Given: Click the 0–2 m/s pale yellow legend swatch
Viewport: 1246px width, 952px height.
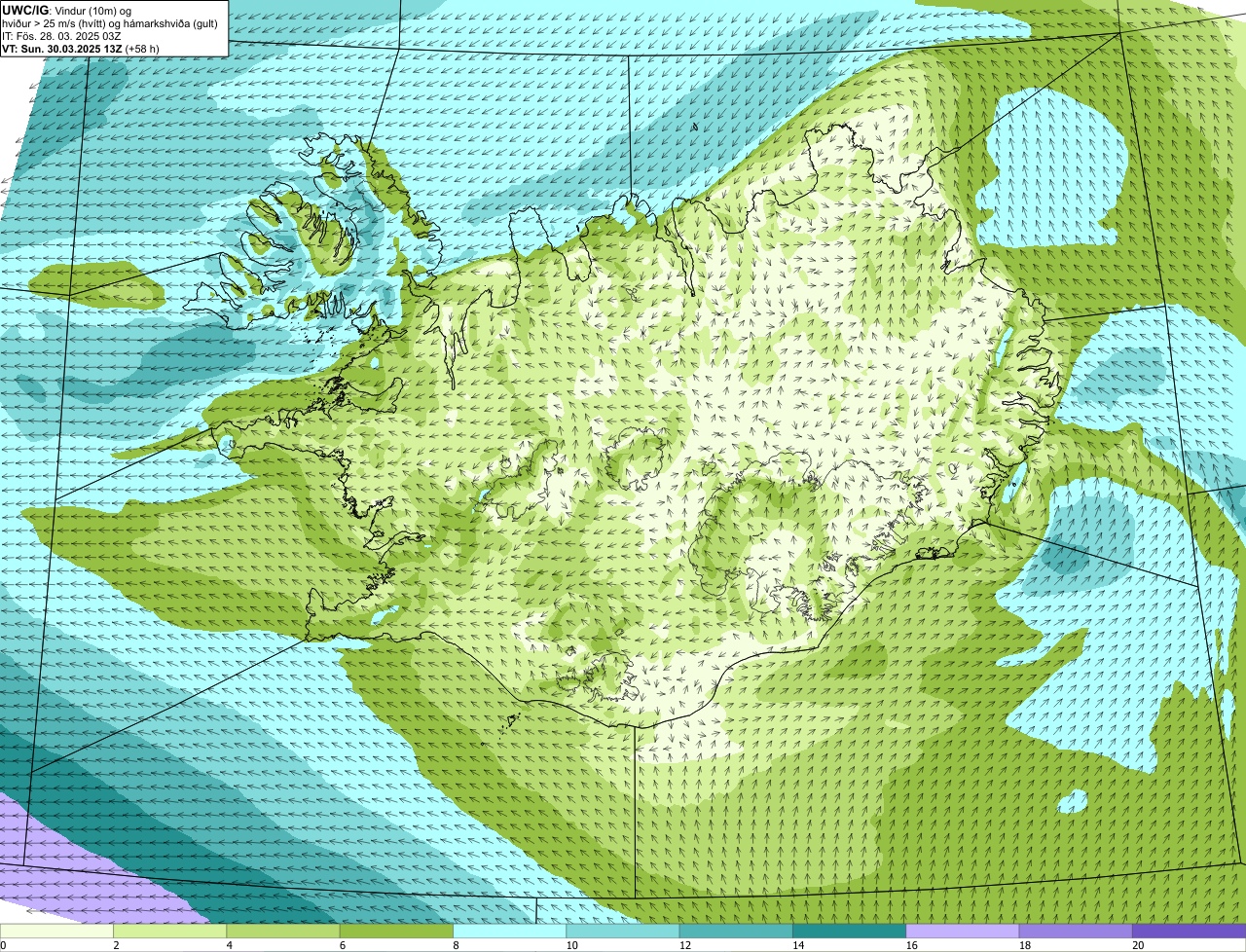Looking at the screenshot, I should click(56, 931).
